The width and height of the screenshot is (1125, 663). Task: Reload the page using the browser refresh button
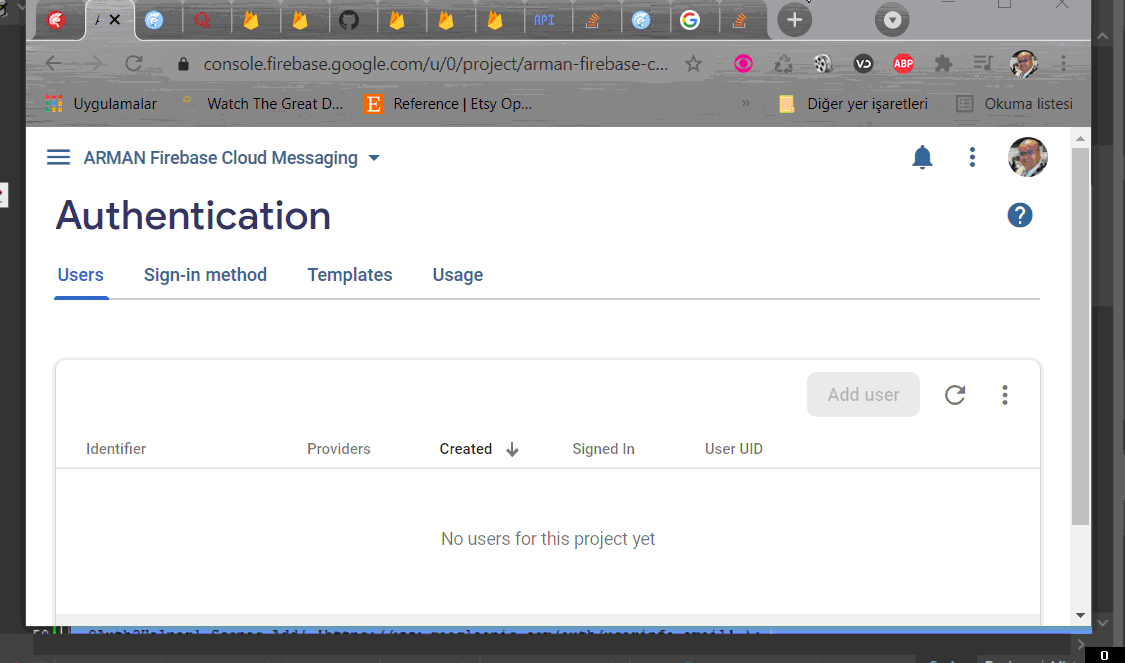[133, 63]
